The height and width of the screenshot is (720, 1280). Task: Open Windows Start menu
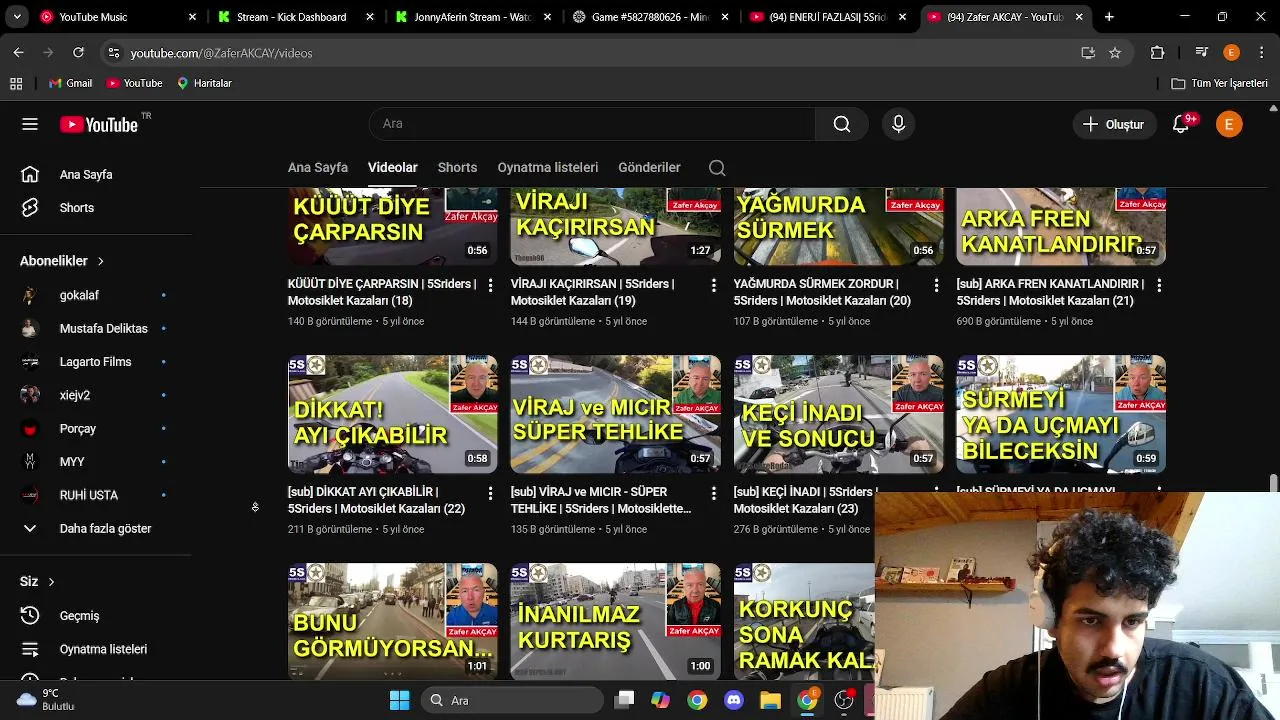(x=399, y=700)
